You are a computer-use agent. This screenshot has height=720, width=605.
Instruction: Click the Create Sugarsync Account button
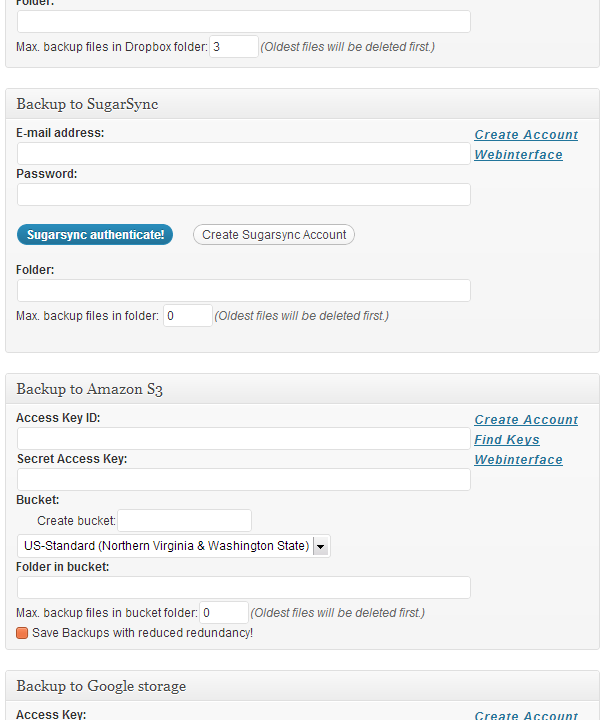click(274, 235)
